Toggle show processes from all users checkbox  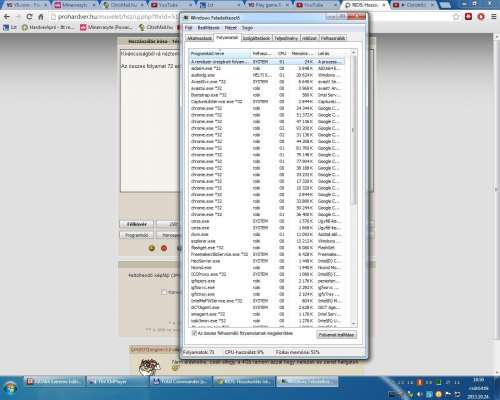pos(194,333)
